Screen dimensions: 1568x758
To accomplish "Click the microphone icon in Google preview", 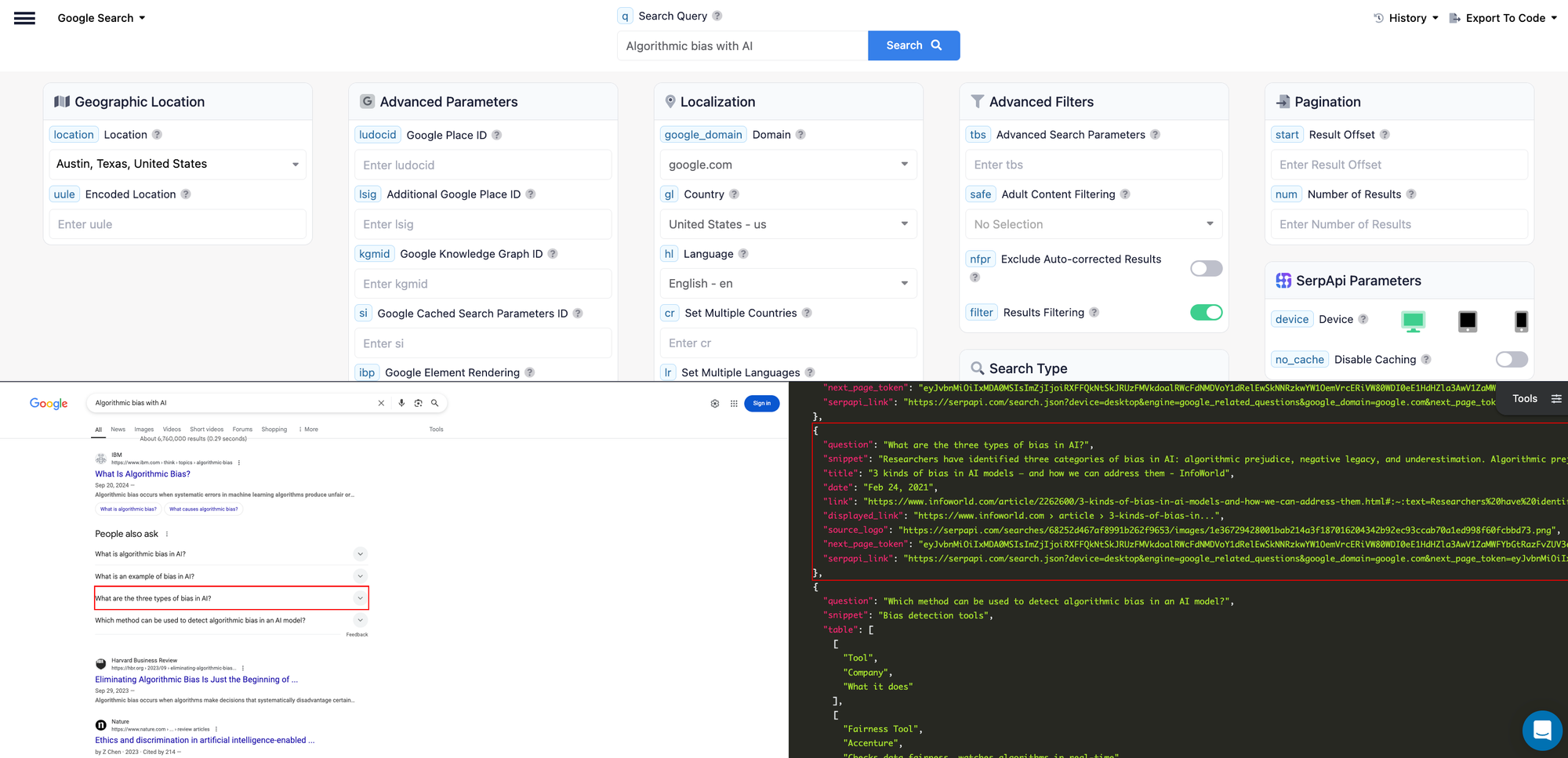I will [x=401, y=403].
